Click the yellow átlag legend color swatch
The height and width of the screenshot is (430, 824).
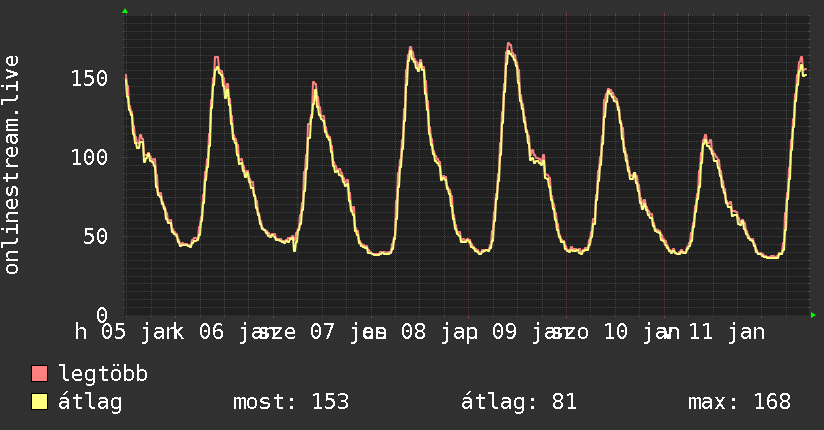pos(40,403)
